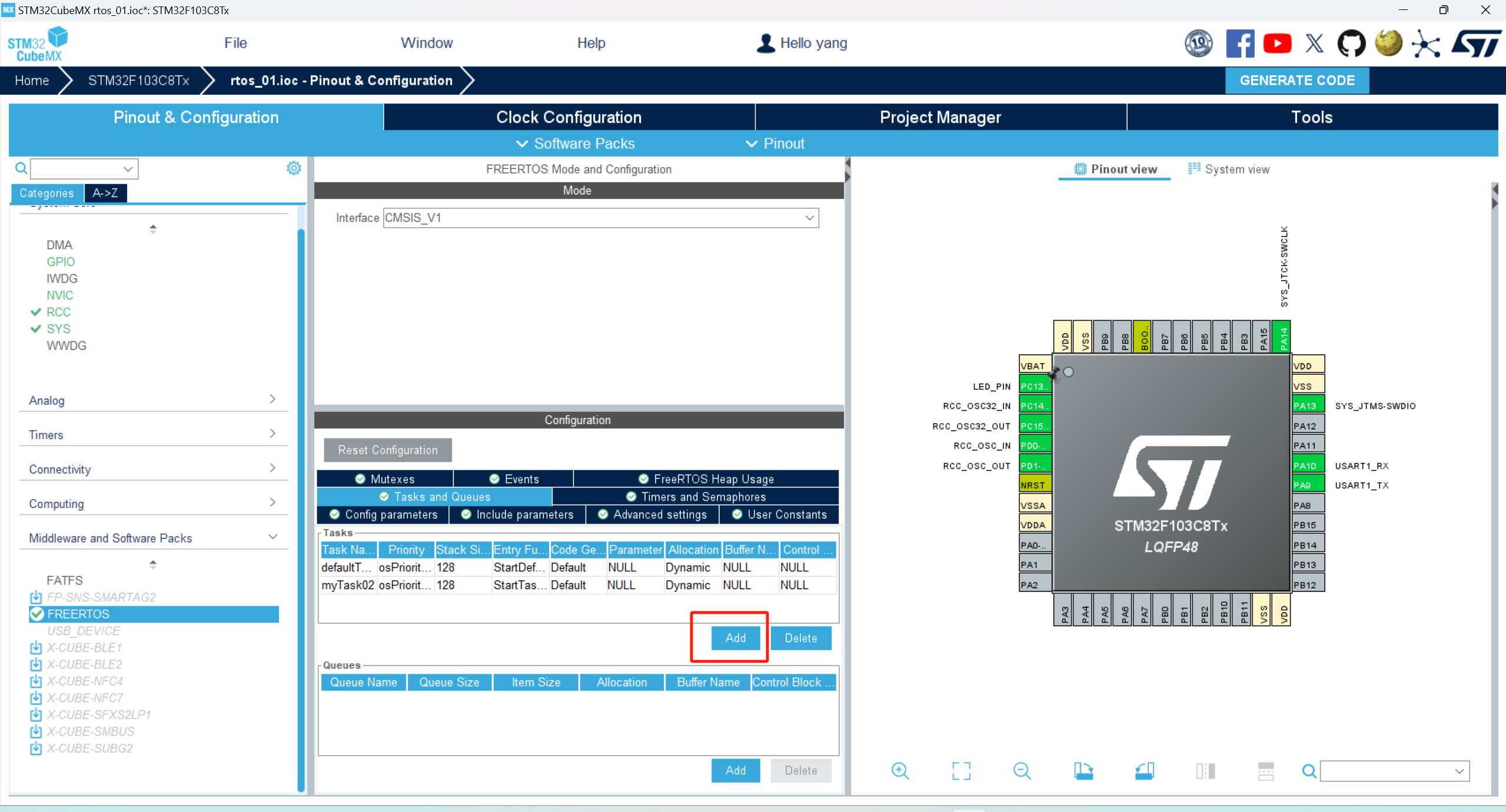1506x812 pixels.
Task: Click the Facebook icon in header
Action: (1240, 44)
